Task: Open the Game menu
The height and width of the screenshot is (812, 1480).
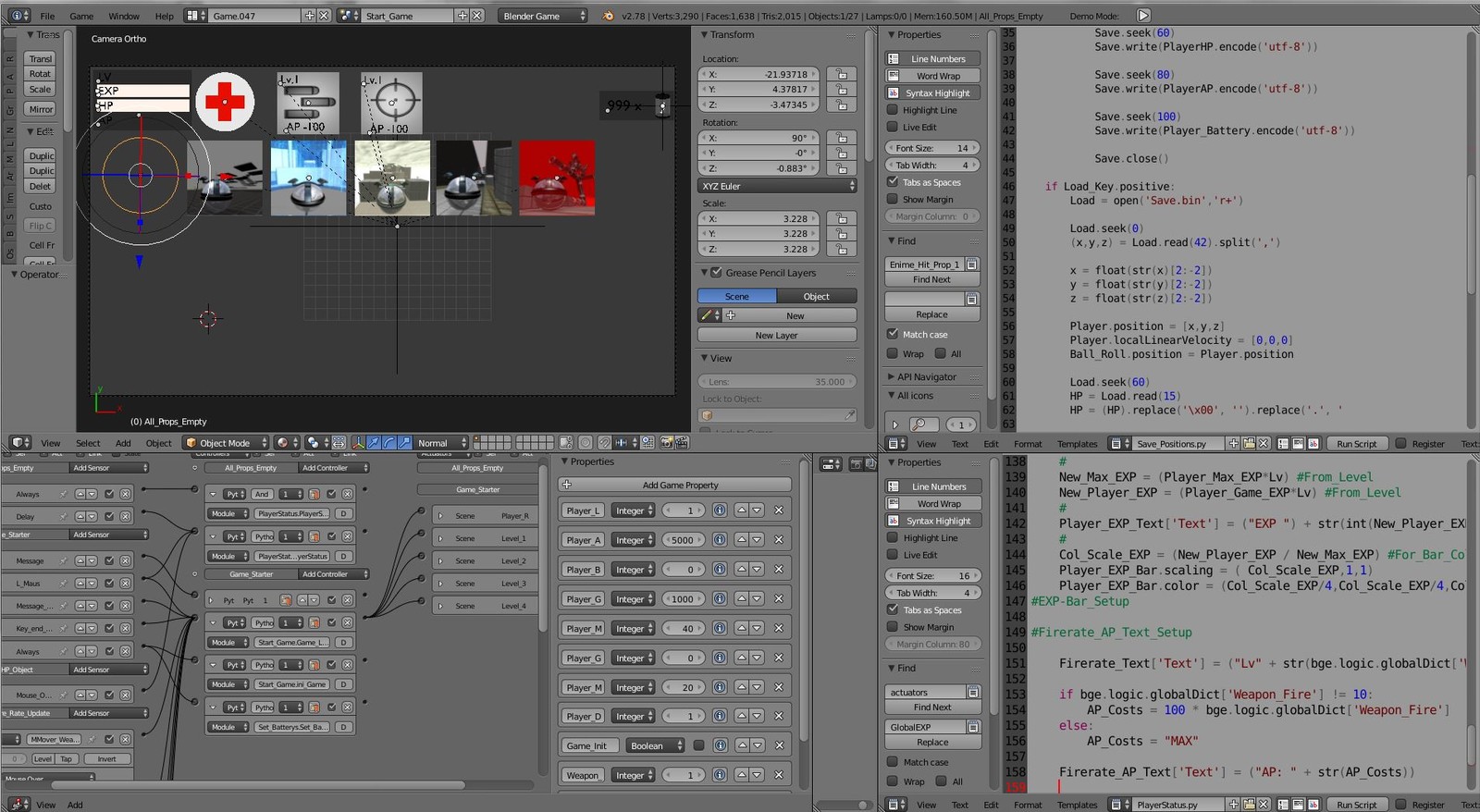Action: point(81,16)
